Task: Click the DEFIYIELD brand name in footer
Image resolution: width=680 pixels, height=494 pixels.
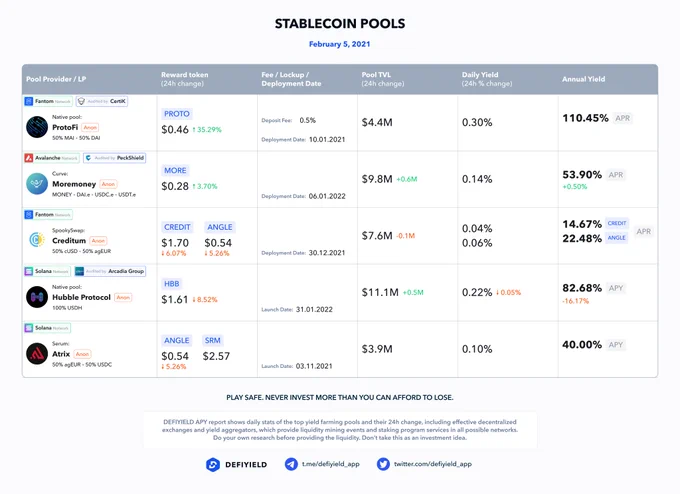Action: click(x=246, y=465)
